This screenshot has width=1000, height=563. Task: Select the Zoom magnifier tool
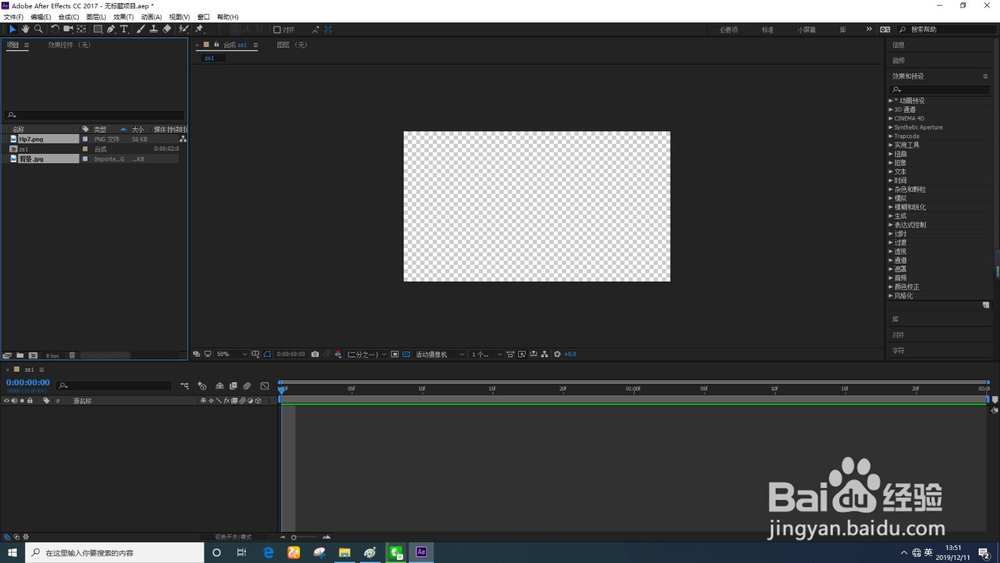pyautogui.click(x=38, y=29)
